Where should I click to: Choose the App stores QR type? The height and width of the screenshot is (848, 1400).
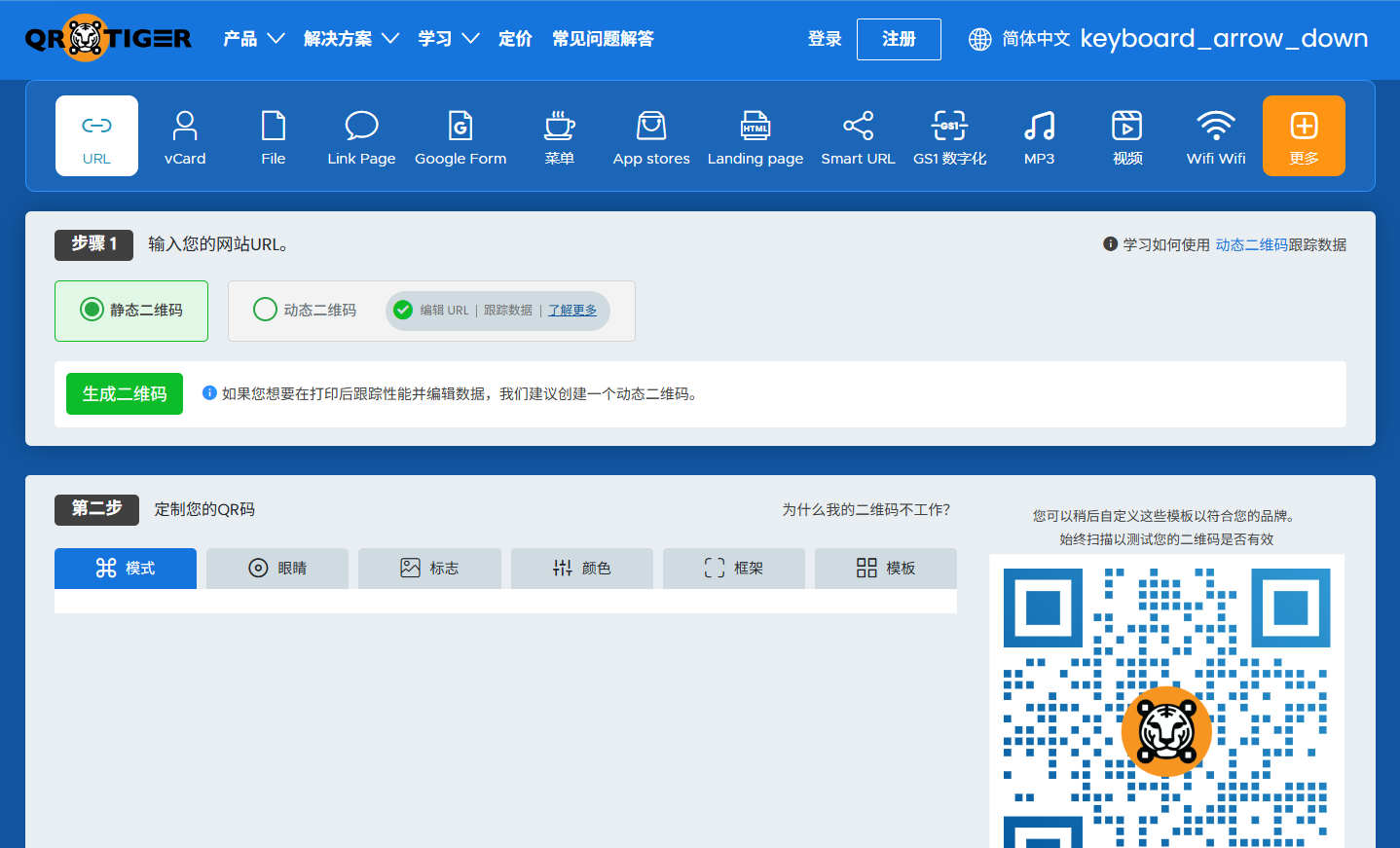[651, 136]
